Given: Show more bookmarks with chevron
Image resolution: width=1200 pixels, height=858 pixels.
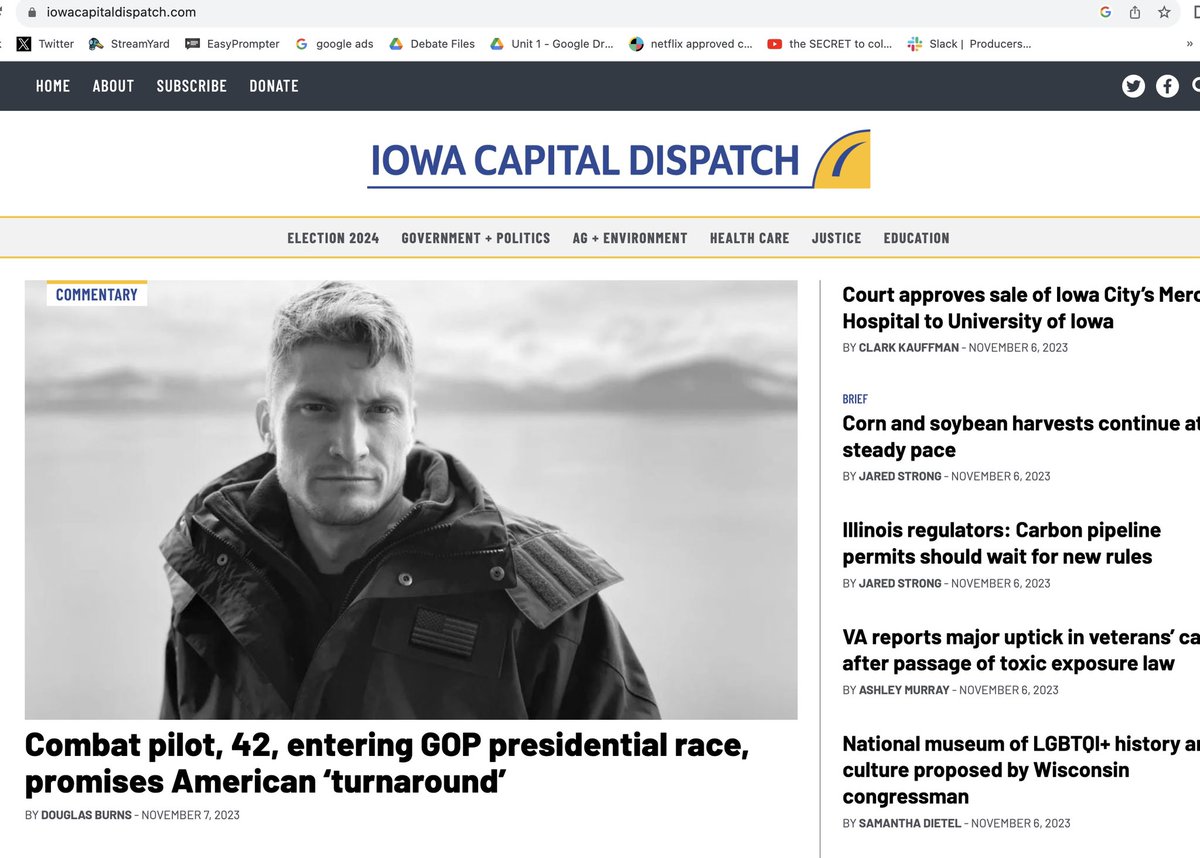Looking at the screenshot, I should (x=1190, y=44).
